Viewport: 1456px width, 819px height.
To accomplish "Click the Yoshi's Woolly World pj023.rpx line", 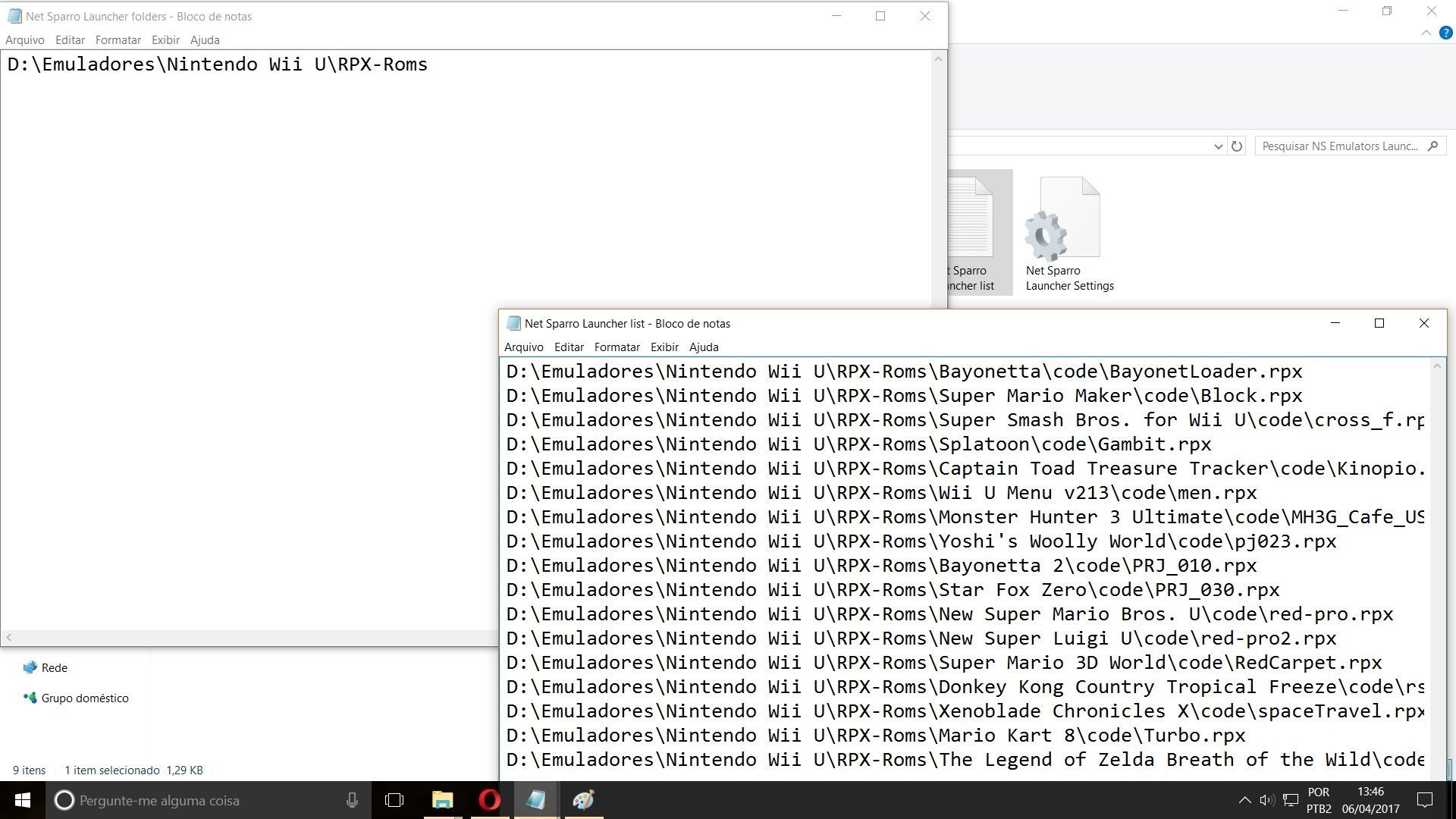I will [x=921, y=541].
